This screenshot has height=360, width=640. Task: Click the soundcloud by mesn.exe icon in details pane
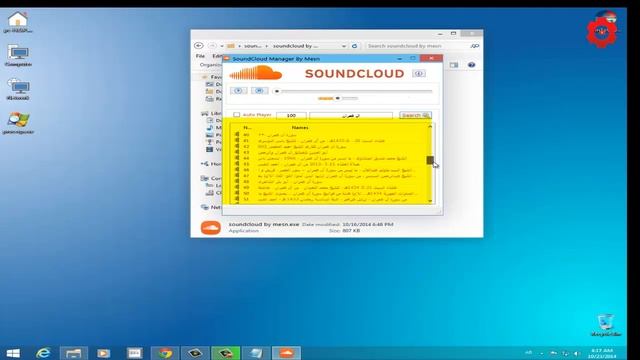coord(211,227)
